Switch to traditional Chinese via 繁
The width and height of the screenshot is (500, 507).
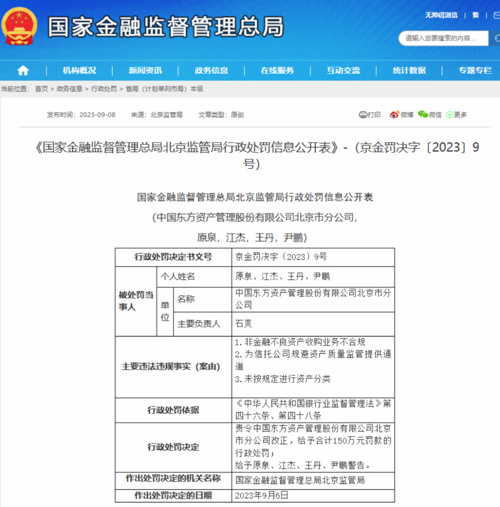(x=476, y=15)
